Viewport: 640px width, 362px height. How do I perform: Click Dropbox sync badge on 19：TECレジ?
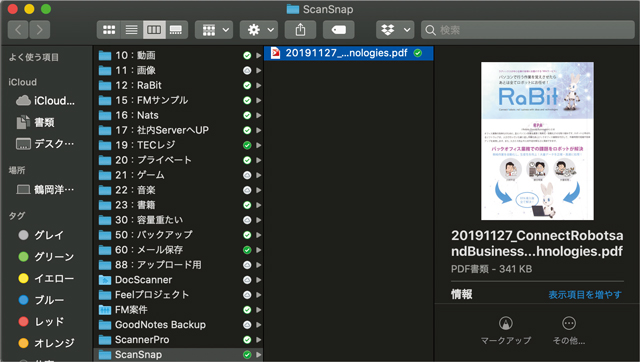tap(247, 145)
